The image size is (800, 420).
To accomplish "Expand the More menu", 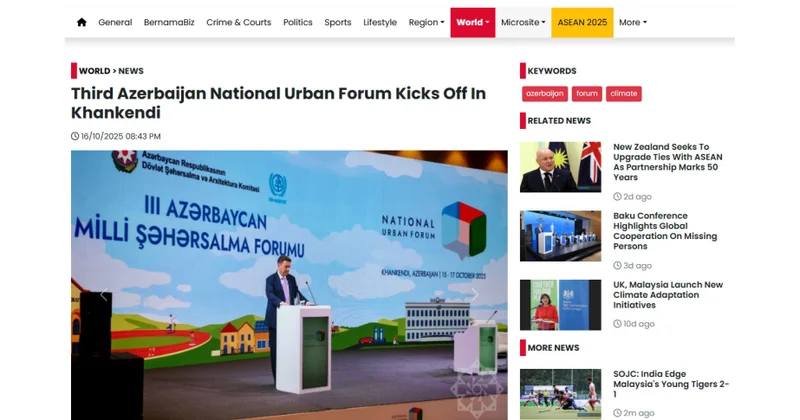I will pos(633,22).
